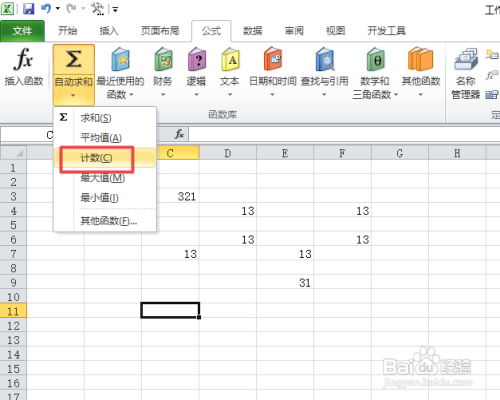Switch to the Review (审阅) tab
Image resolution: width=500 pixels, height=400 pixels.
294,31
